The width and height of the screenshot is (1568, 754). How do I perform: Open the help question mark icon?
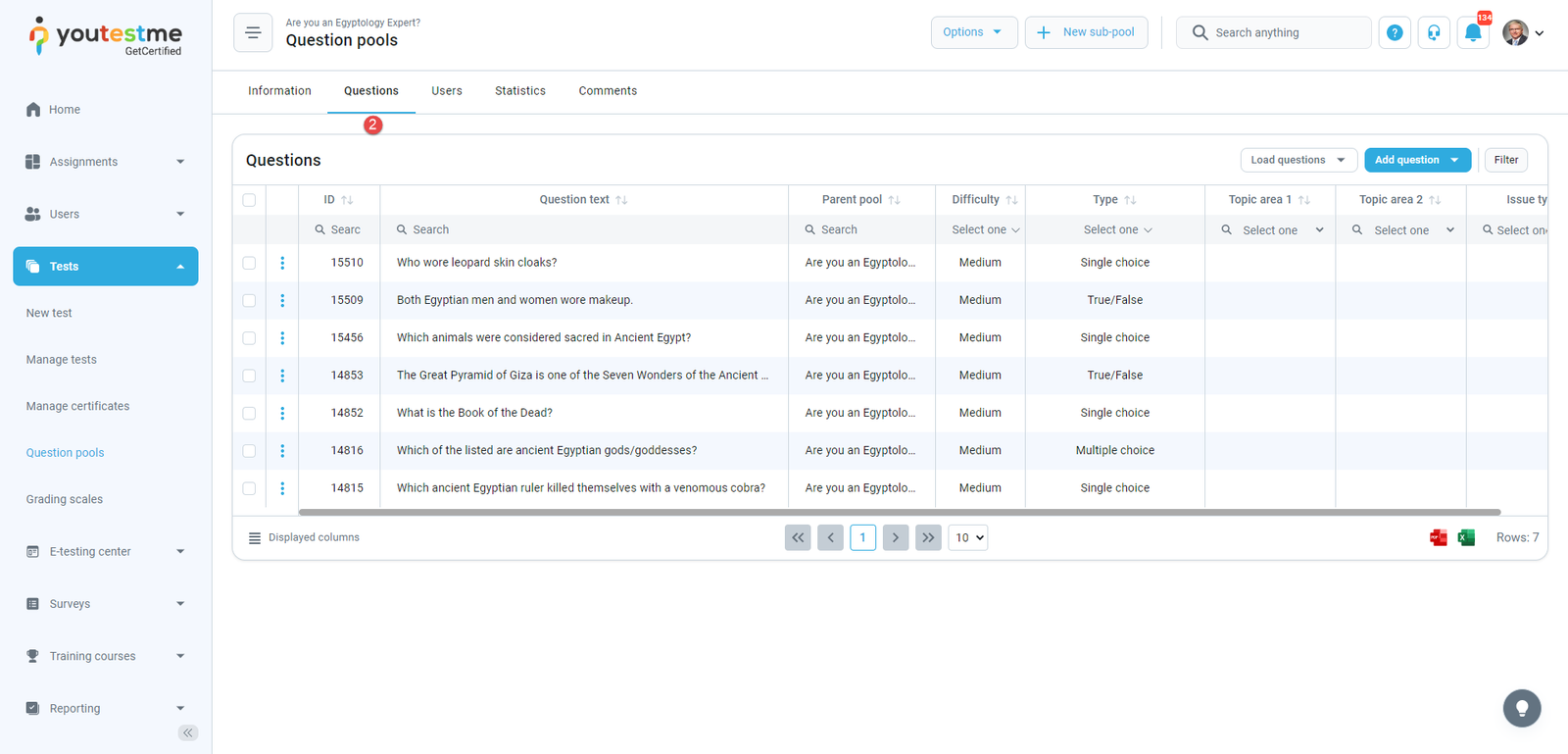tap(1395, 32)
